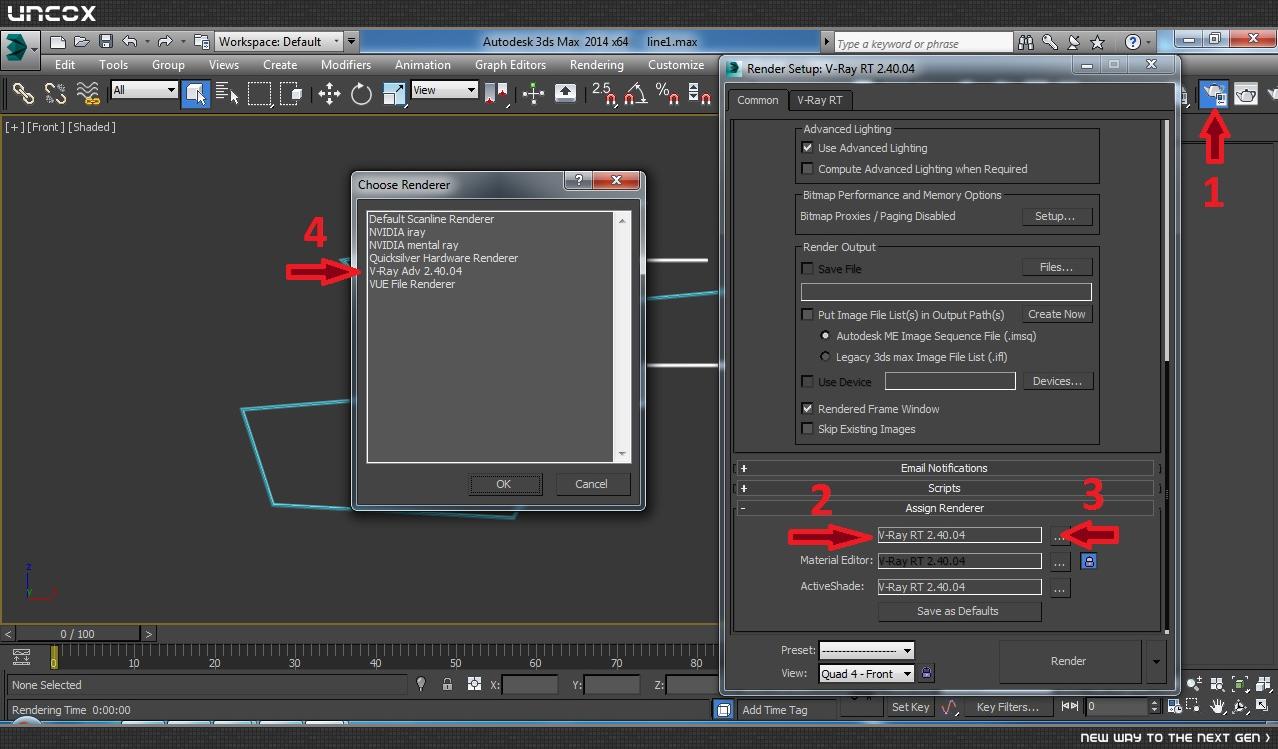1278x749 pixels.
Task: Toggle the Angle Snap icon
Action: (636, 94)
